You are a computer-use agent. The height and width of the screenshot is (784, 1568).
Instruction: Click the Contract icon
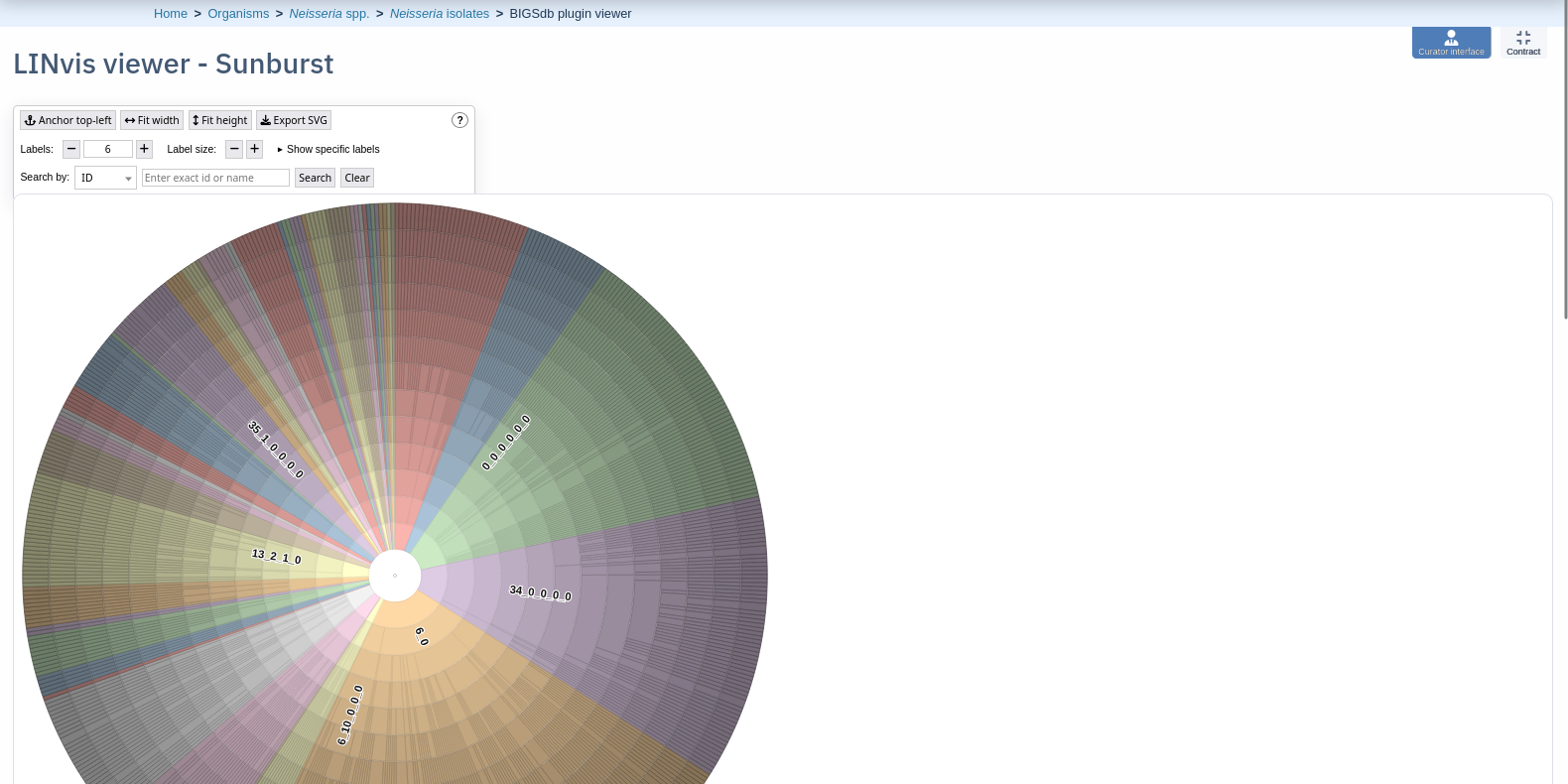coord(1523,43)
